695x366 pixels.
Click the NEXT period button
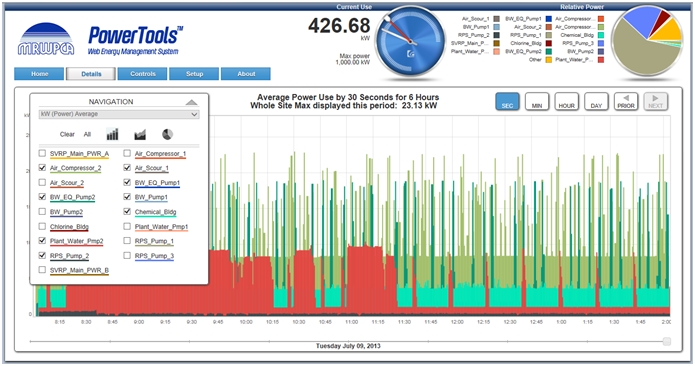[656, 101]
